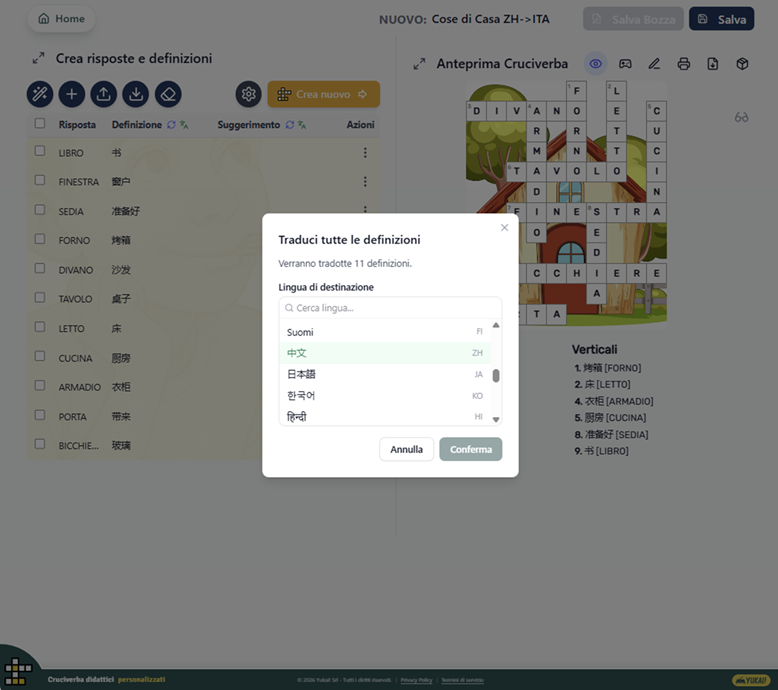Click the Conferma button
Image resolution: width=778 pixels, height=690 pixels.
coord(471,449)
